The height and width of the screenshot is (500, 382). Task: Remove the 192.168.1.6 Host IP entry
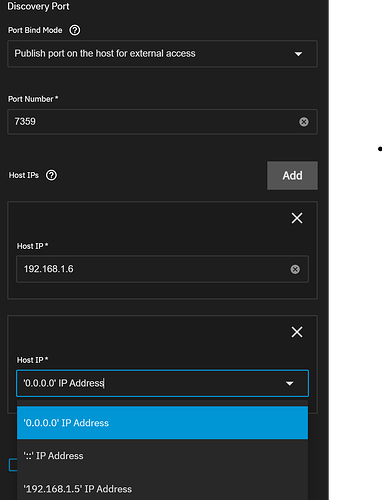pos(297,218)
